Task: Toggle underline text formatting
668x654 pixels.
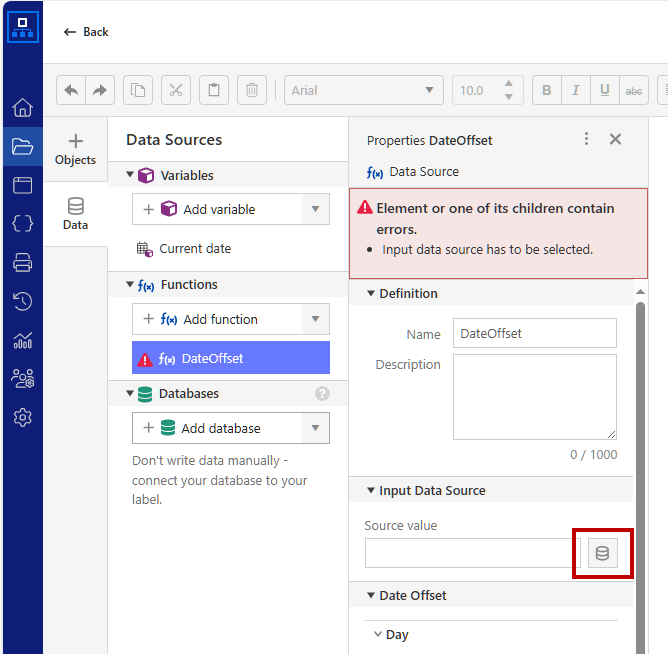Action: point(604,90)
